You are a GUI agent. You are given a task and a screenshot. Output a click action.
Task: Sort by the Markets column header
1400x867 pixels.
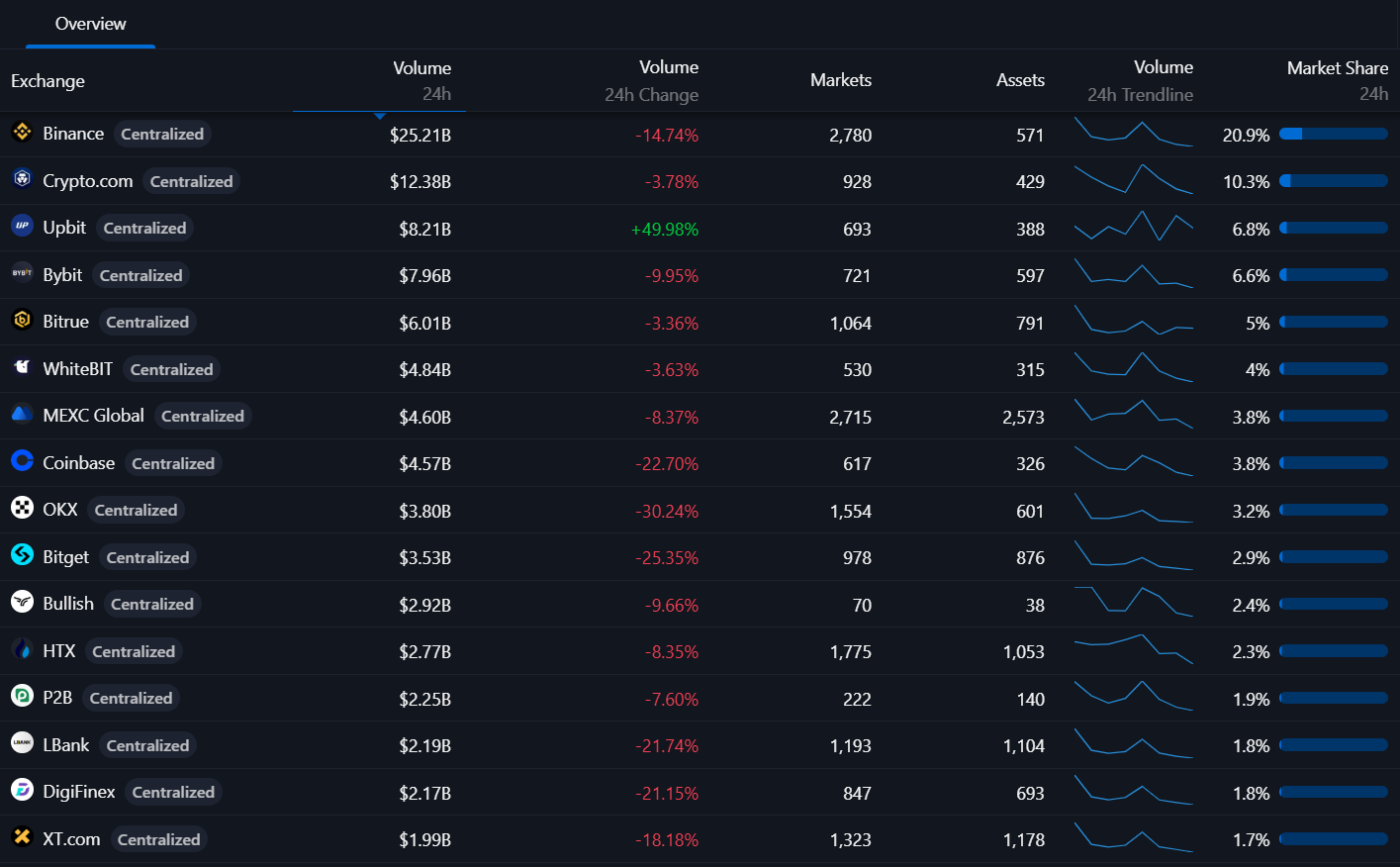841,80
